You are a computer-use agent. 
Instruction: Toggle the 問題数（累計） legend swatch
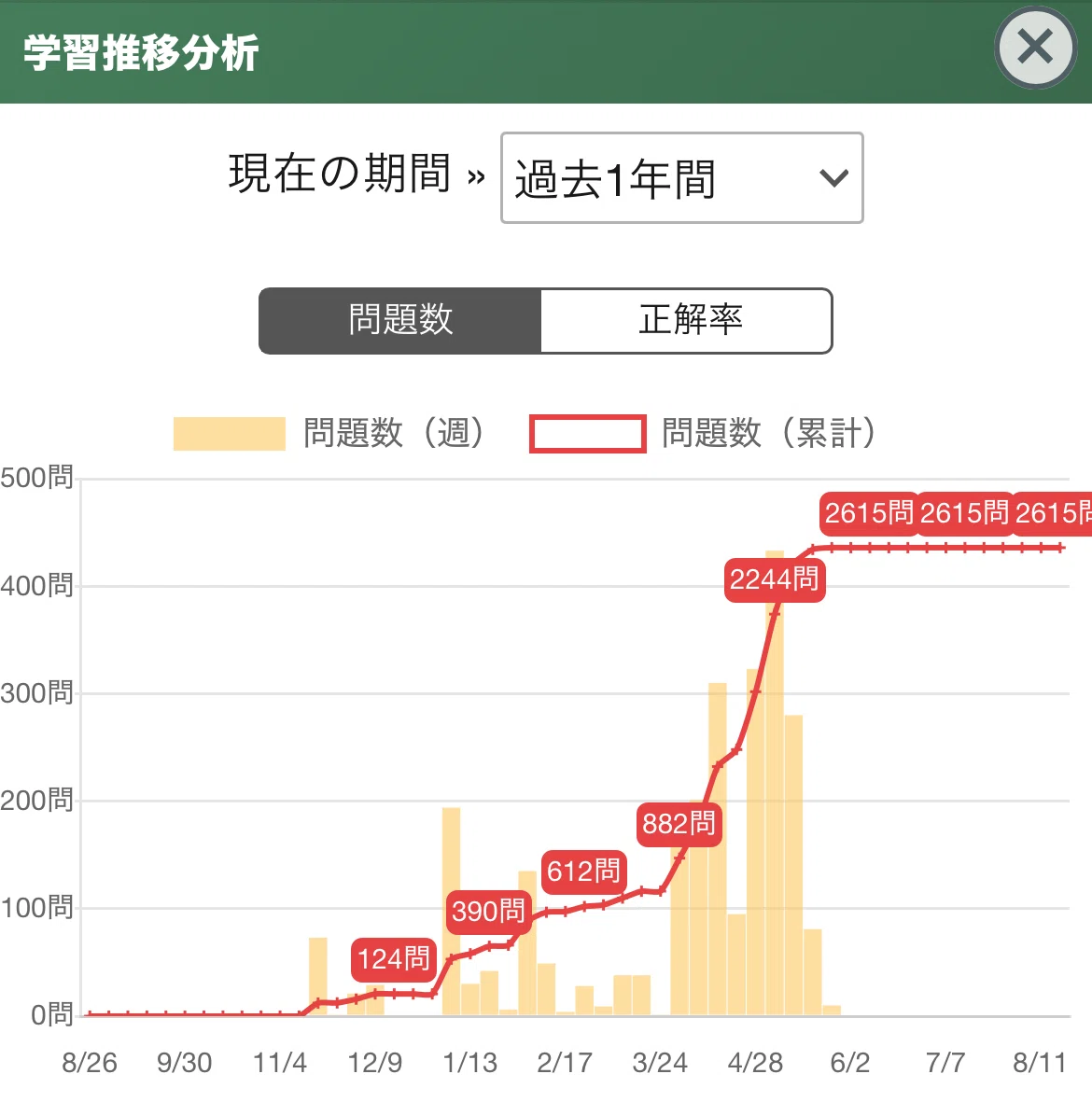coord(588,433)
